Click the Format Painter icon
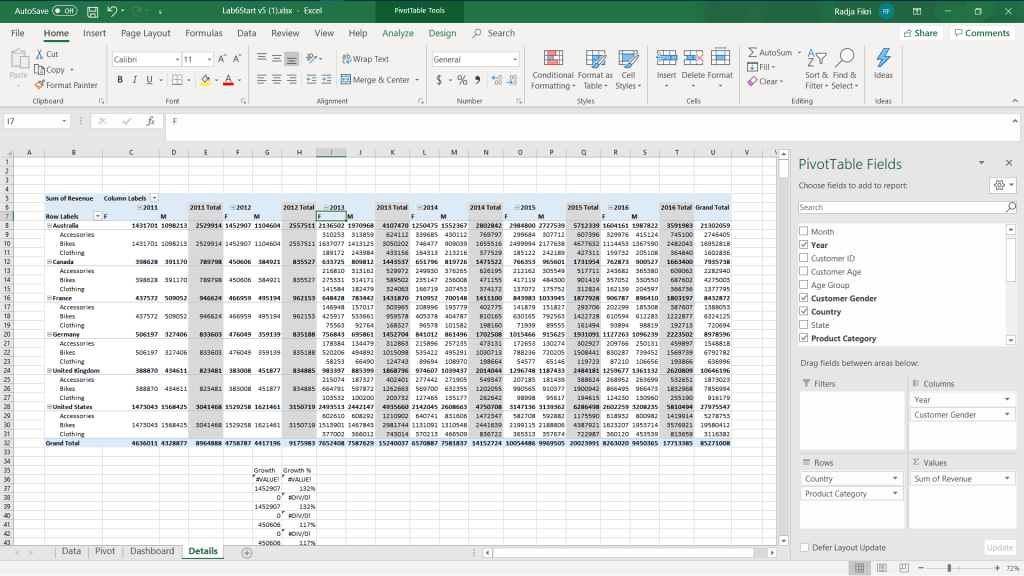1024x576 pixels. pos(39,85)
